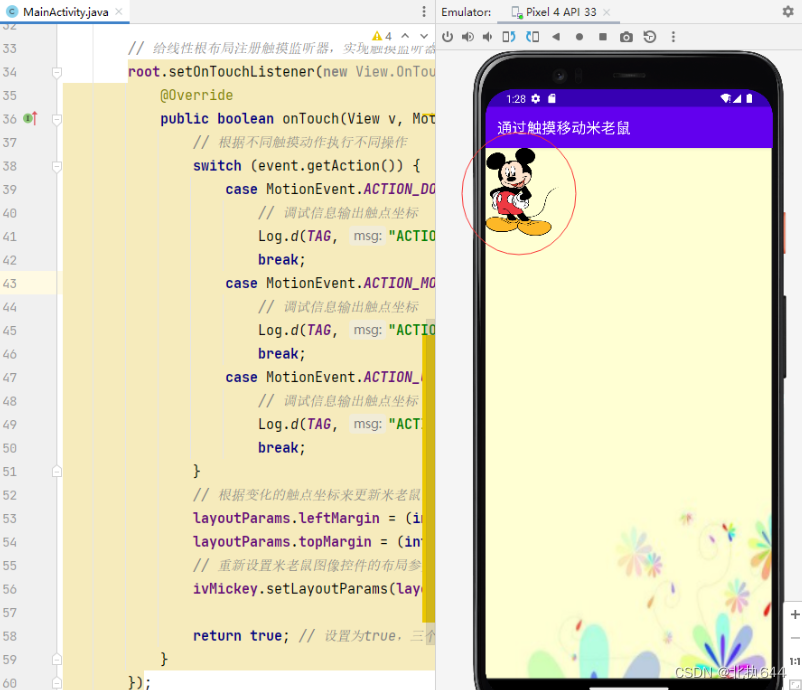This screenshot has width=802, height=690.
Task: Set emulator zoom to 1:1
Action: [x=795, y=661]
